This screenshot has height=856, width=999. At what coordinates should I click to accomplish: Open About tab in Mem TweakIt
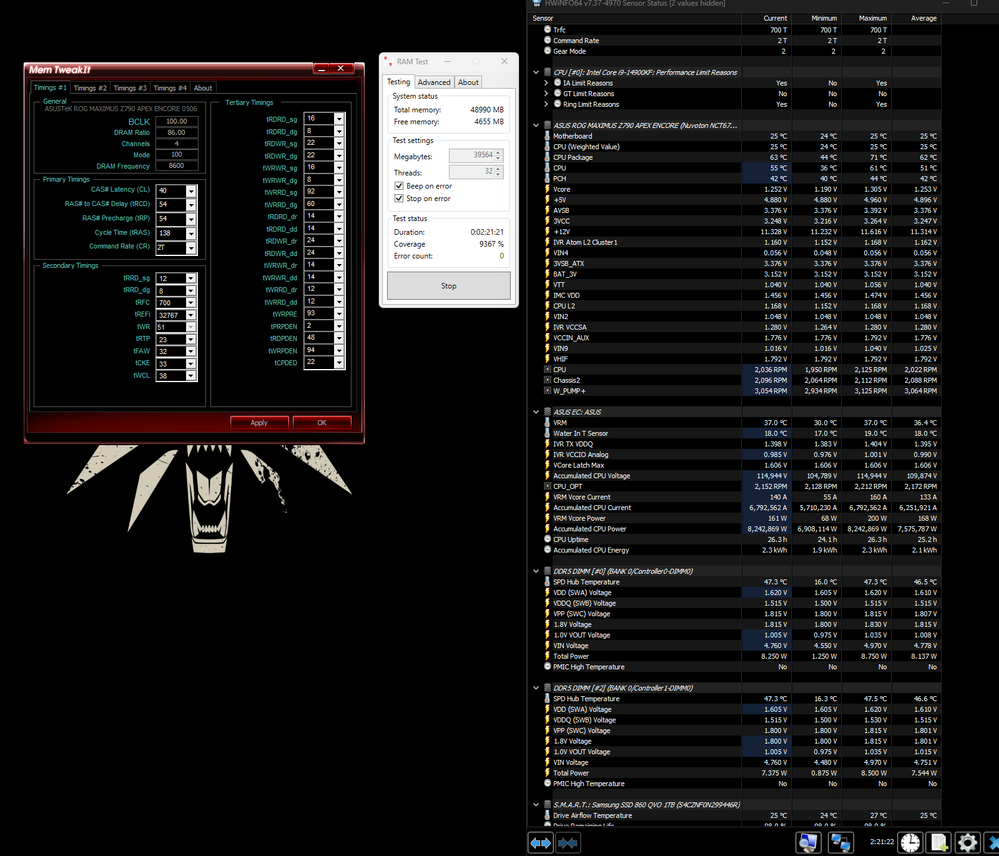203,88
